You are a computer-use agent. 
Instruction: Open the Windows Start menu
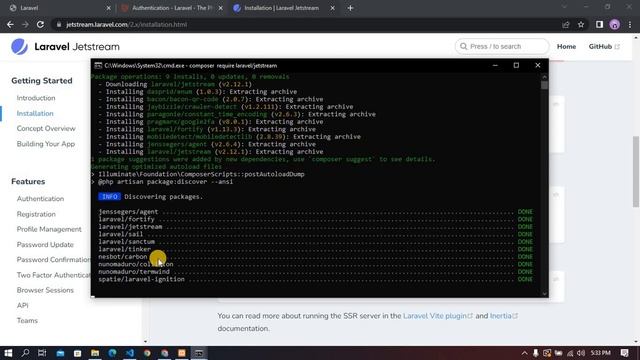tap(8, 353)
